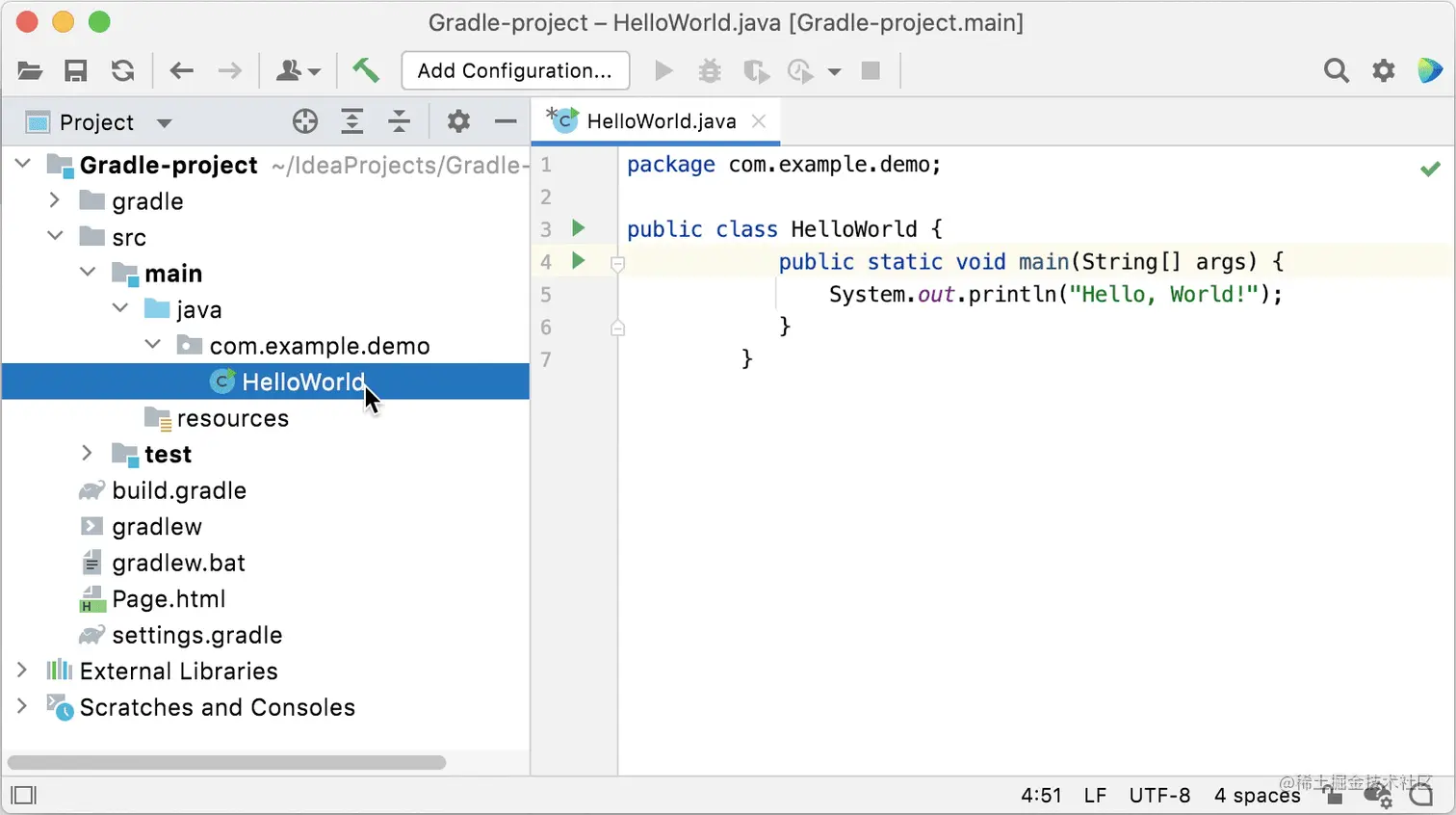Change LF line separator in status bar

tap(1095, 796)
